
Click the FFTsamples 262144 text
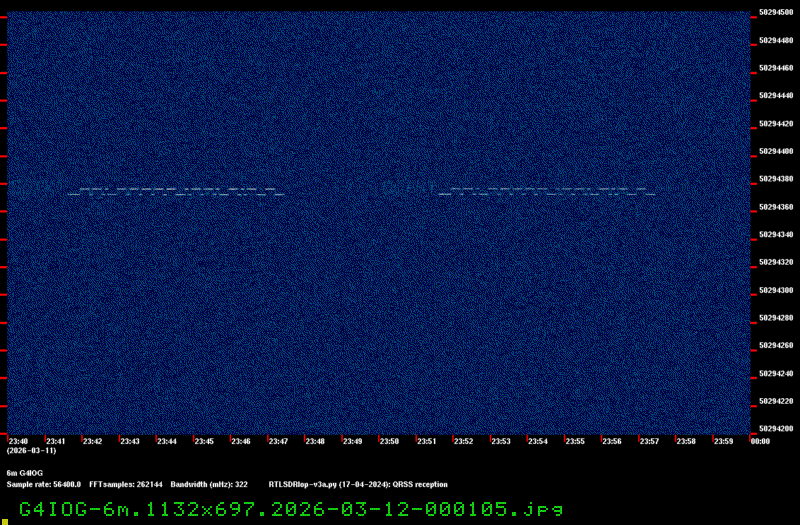pyautogui.click(x=126, y=484)
